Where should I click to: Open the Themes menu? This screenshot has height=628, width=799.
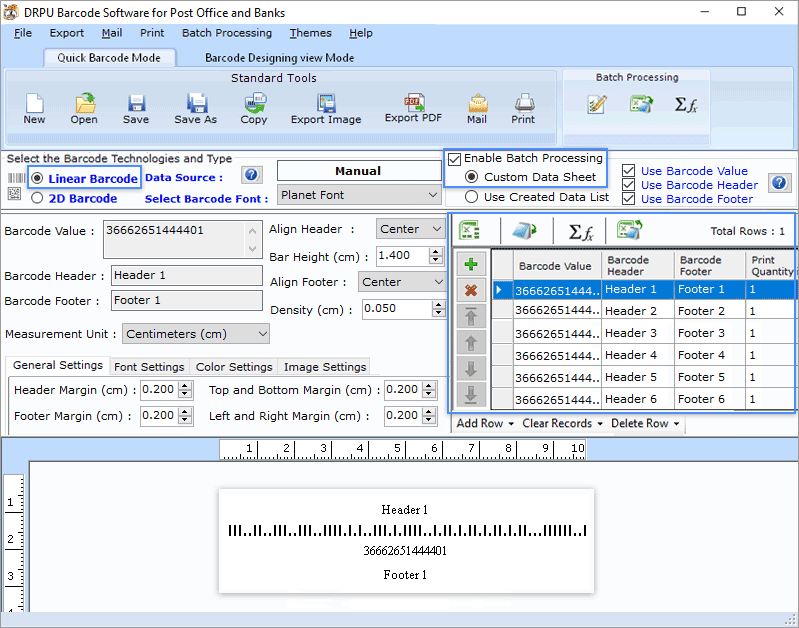click(310, 33)
